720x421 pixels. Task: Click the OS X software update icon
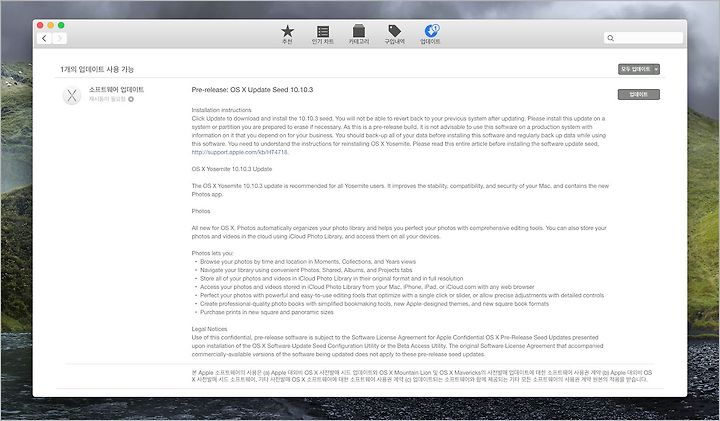click(72, 95)
